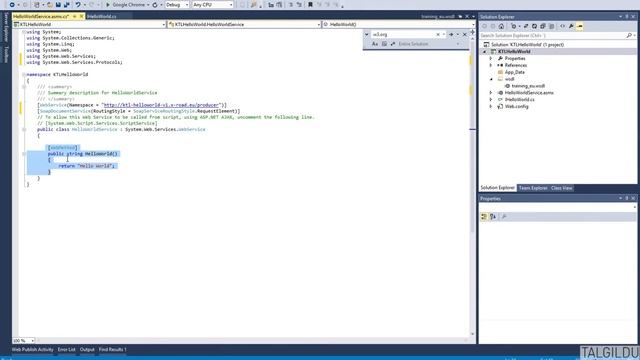
Task: Open the Web Publish Activity tab
Action: coord(32,350)
